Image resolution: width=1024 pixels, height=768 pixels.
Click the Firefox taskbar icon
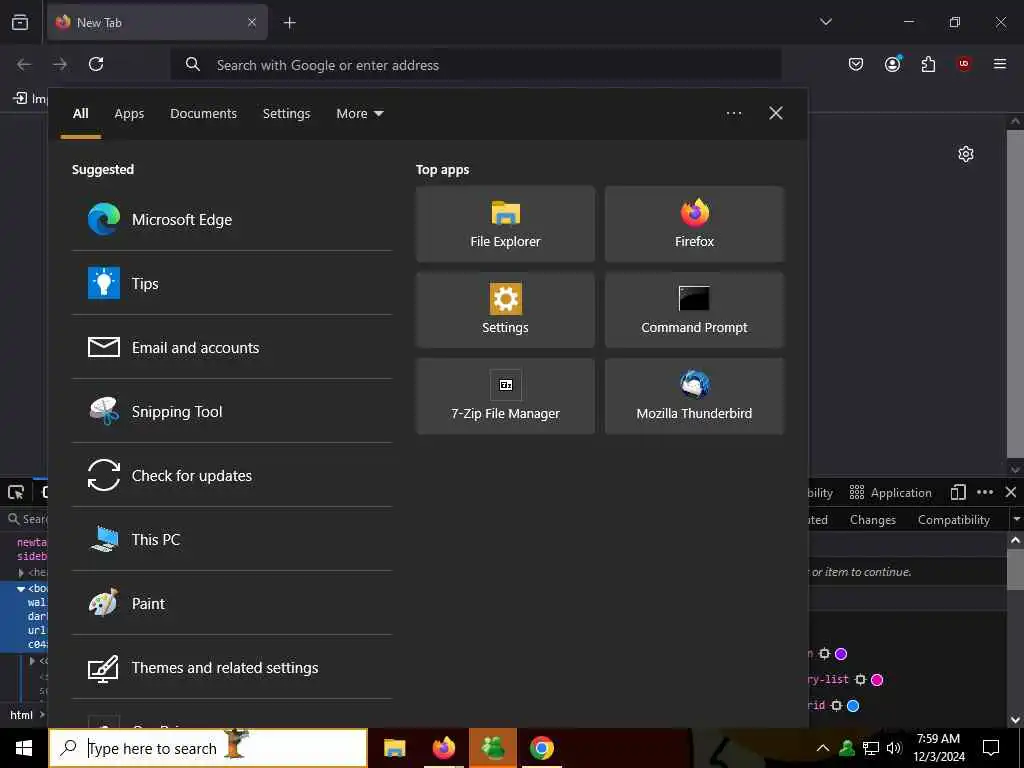[443, 748]
